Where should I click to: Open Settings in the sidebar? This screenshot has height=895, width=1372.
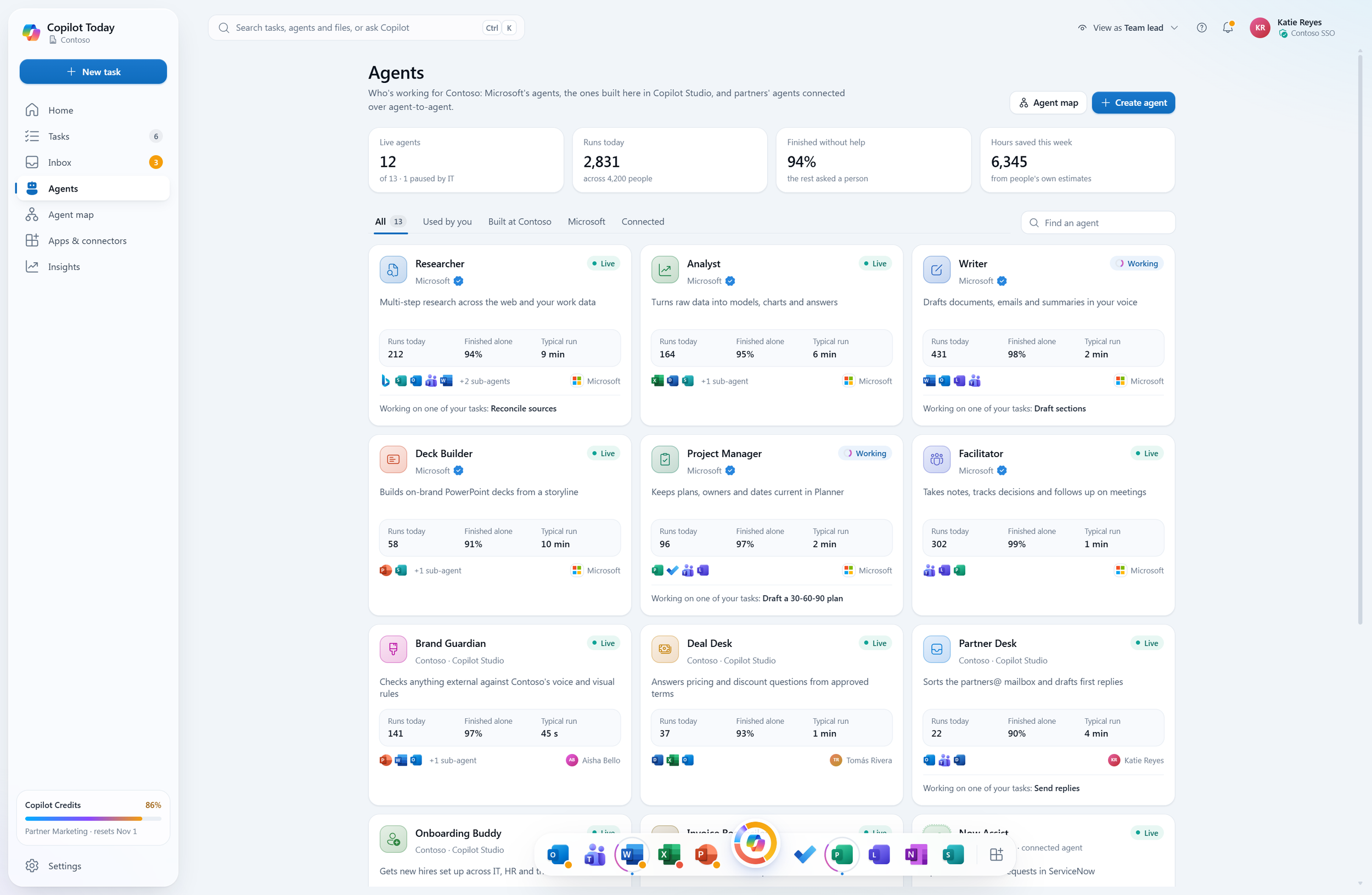93,866
